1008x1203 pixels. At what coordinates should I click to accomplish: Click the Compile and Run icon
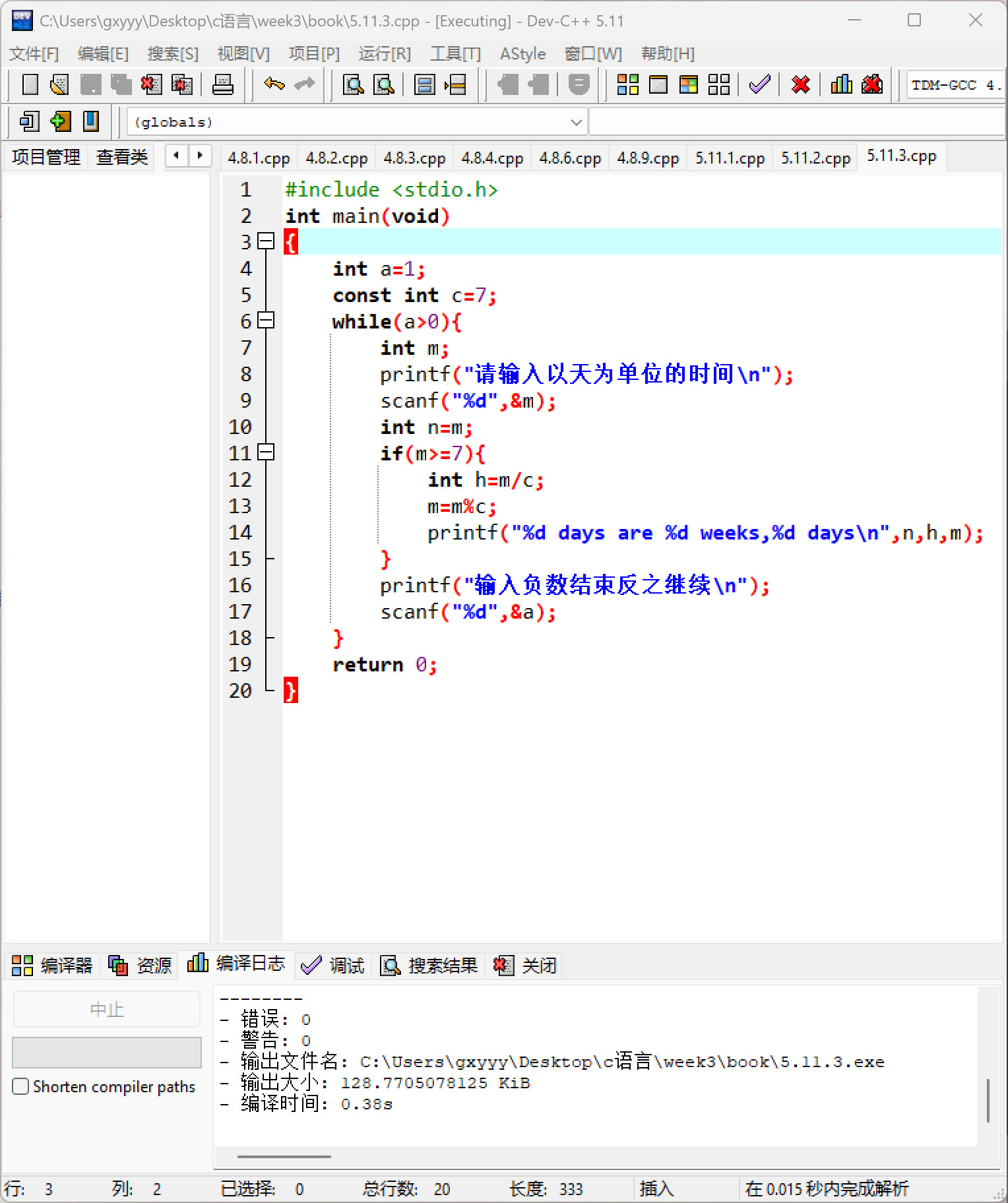(x=689, y=84)
